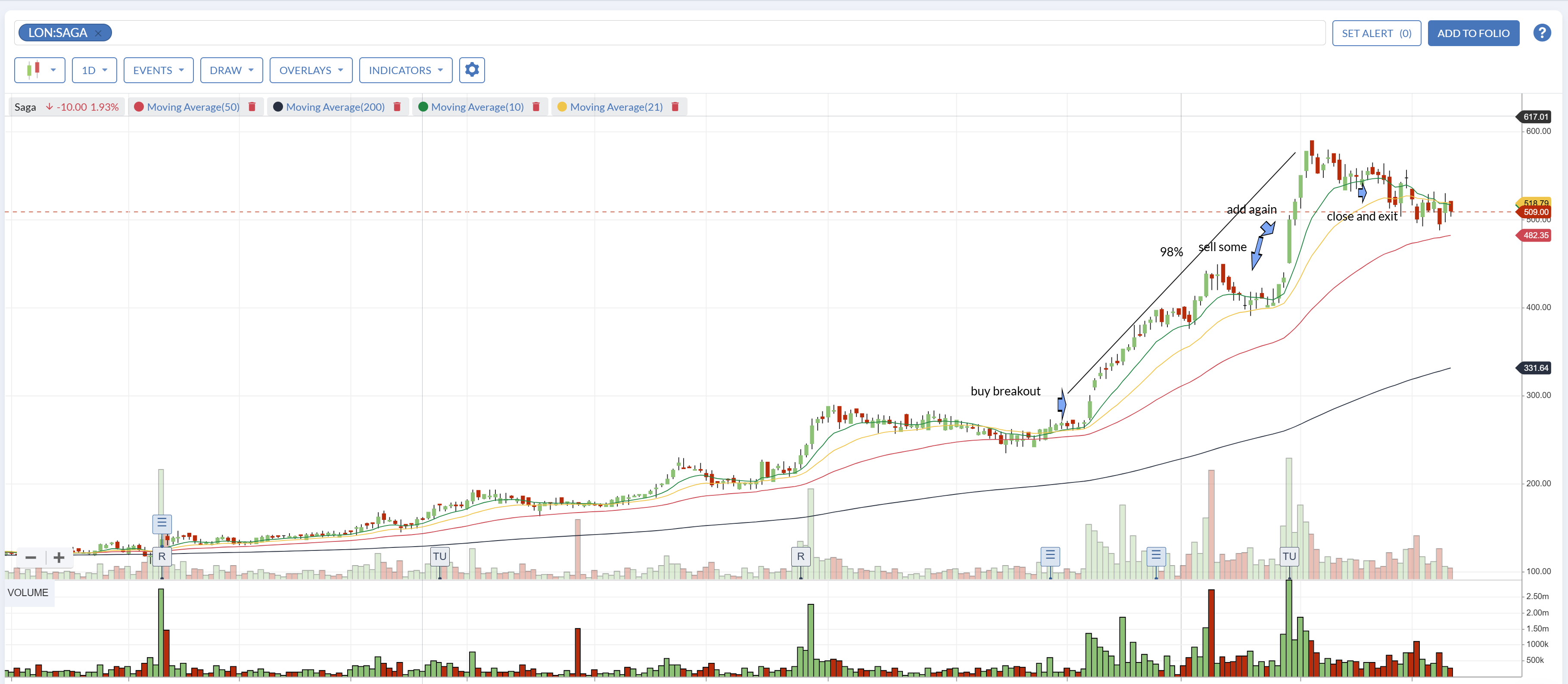
Task: Remove the Moving Average(200) overlay
Action: click(x=397, y=107)
